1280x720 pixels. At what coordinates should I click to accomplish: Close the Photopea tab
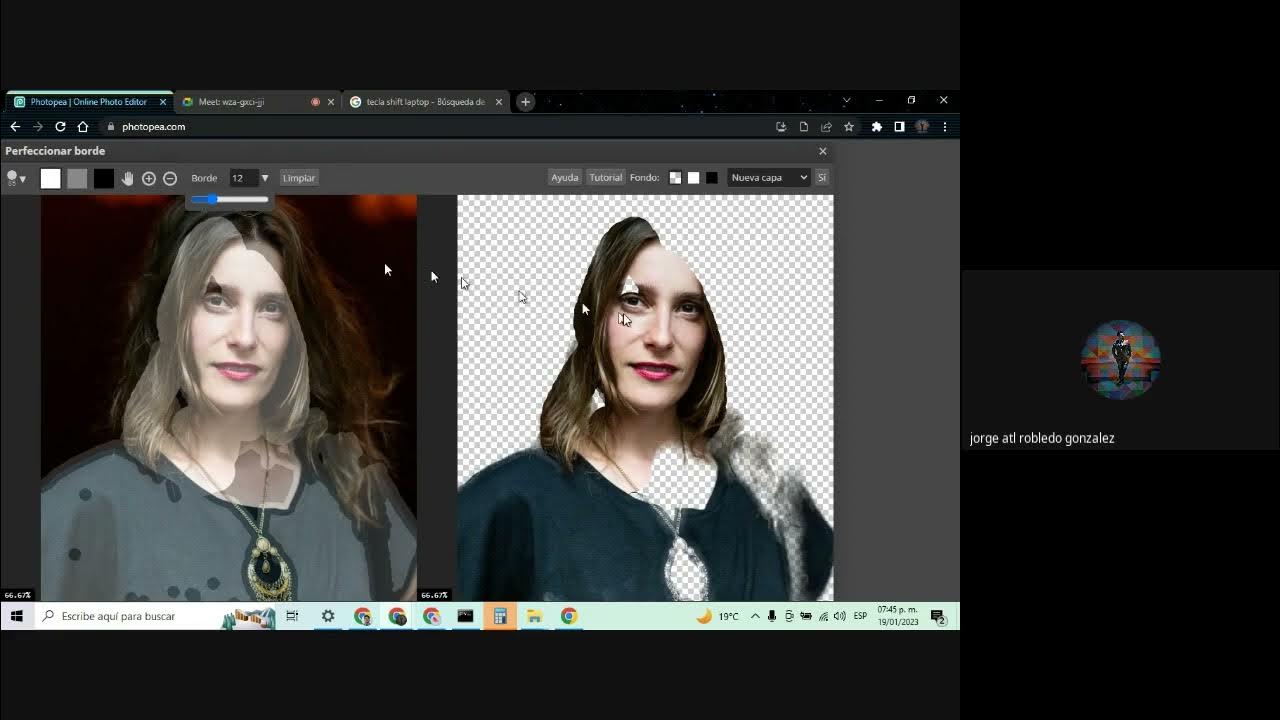(163, 102)
